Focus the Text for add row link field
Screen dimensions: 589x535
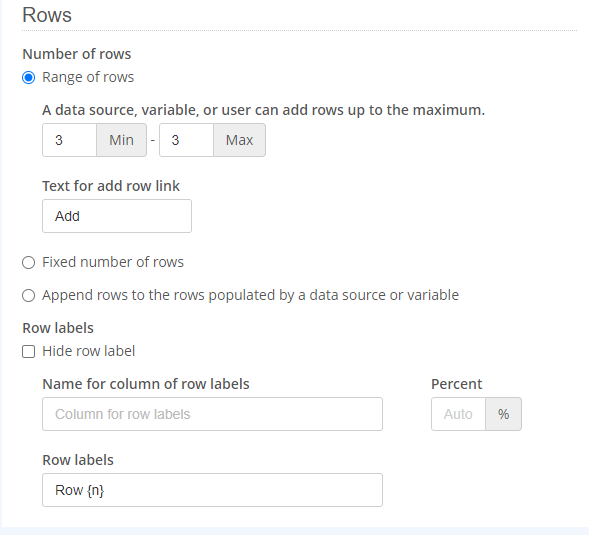[117, 216]
